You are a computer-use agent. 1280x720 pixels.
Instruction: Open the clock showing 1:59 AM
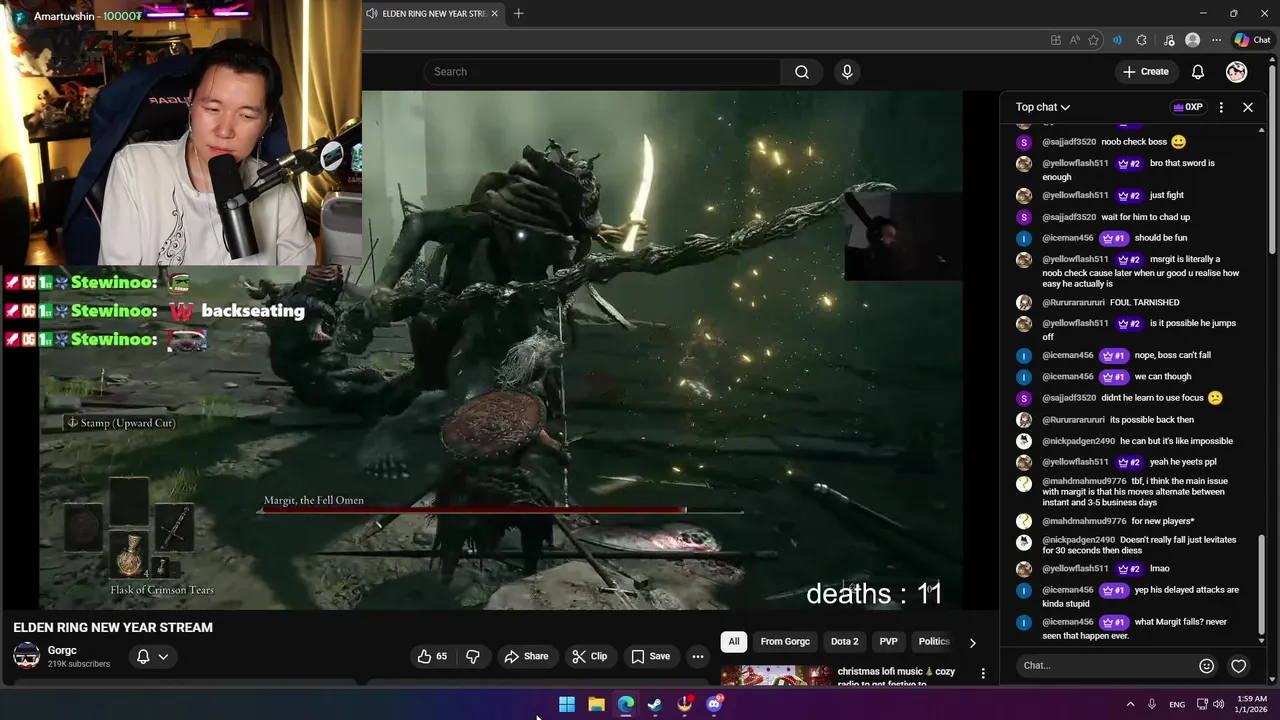tap(1251, 704)
